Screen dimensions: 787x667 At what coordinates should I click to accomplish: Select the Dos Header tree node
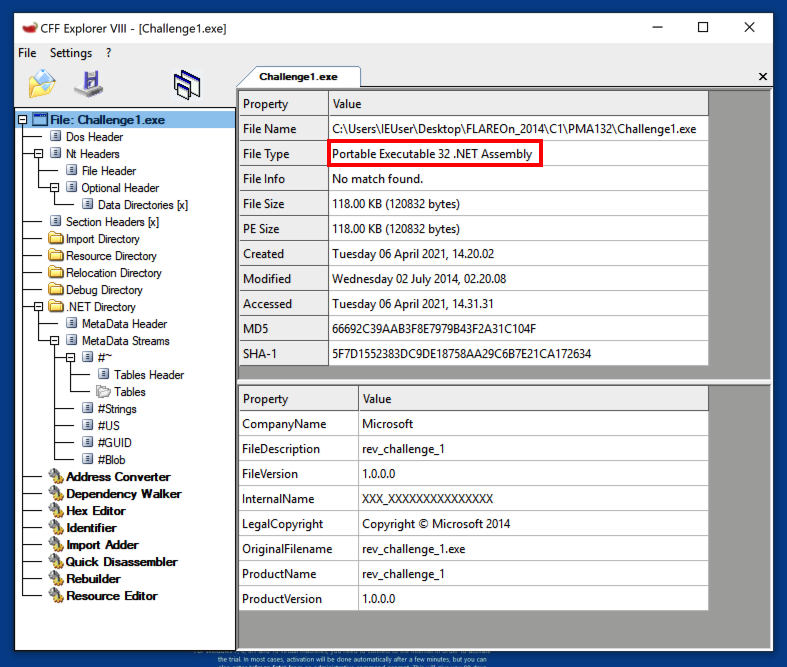pos(94,137)
